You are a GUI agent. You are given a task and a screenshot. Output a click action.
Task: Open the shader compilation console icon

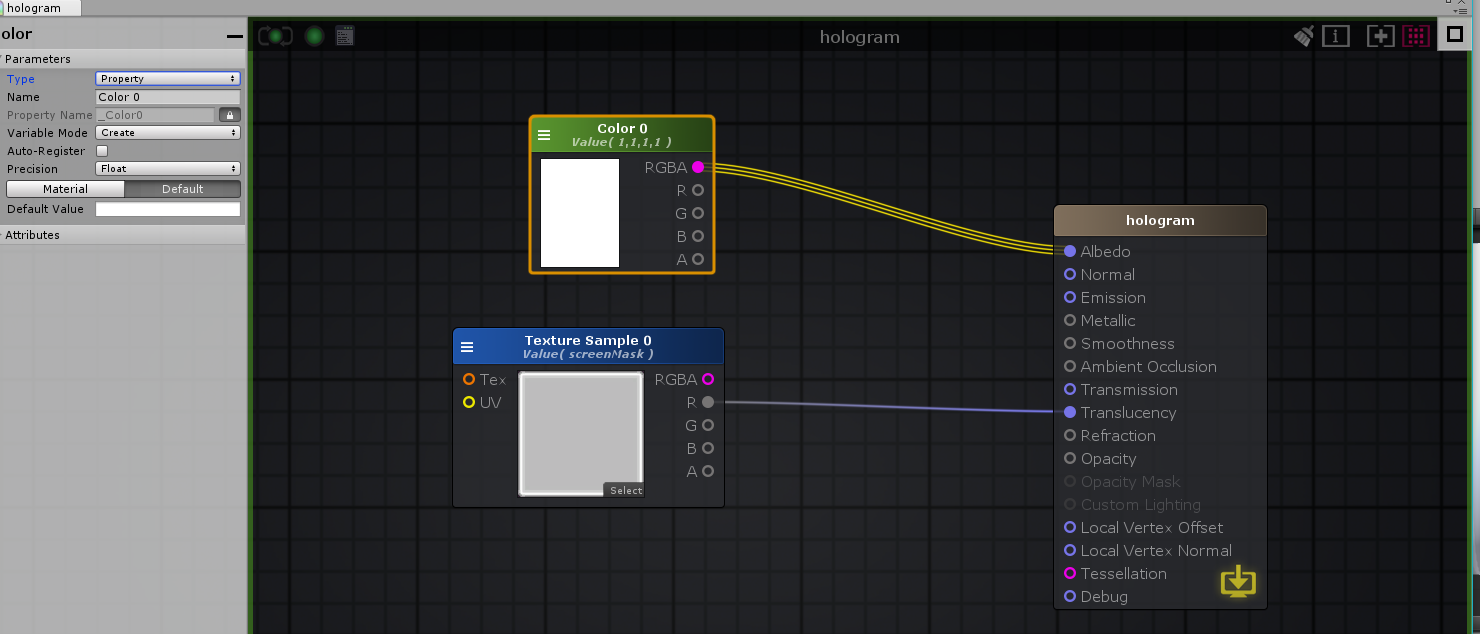tap(344, 35)
